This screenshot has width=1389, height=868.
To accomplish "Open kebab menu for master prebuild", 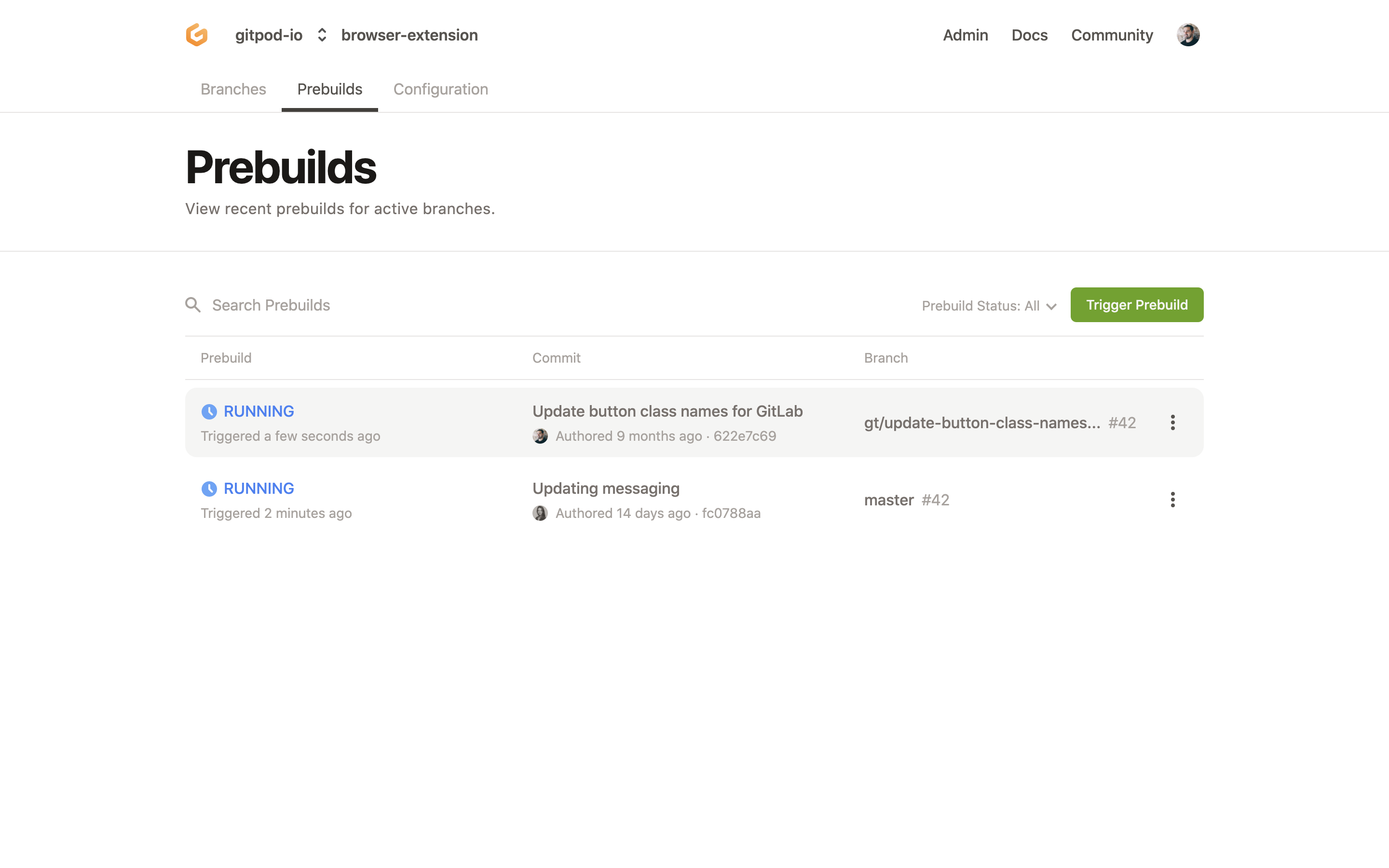I will click(1172, 500).
